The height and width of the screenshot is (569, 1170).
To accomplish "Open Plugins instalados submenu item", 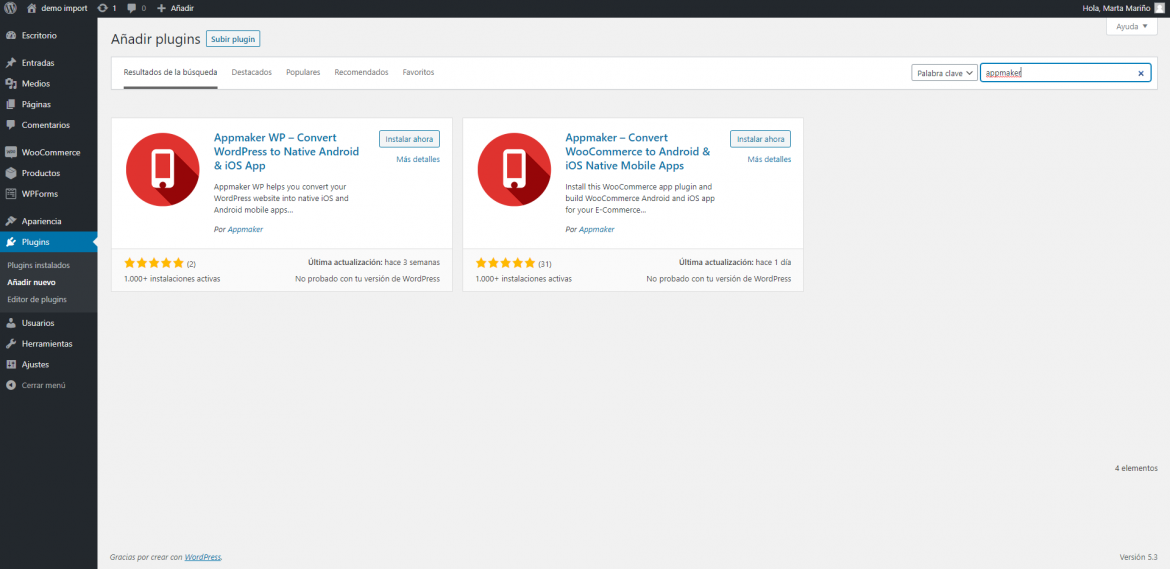I will tap(39, 265).
